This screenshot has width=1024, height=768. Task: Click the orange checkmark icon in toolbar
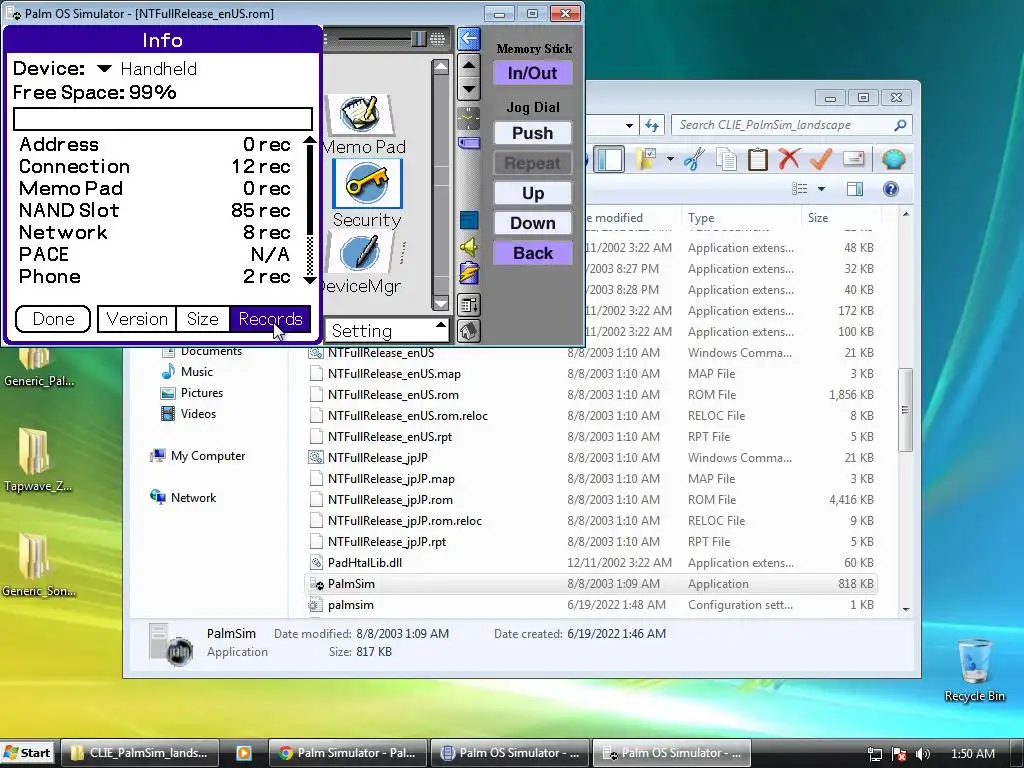[821, 159]
